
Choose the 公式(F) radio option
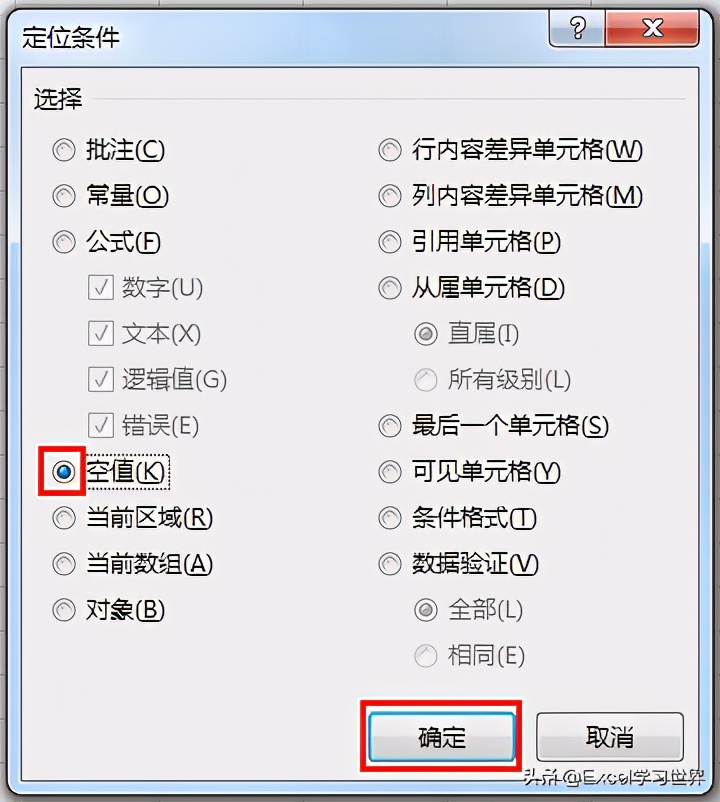coord(64,242)
